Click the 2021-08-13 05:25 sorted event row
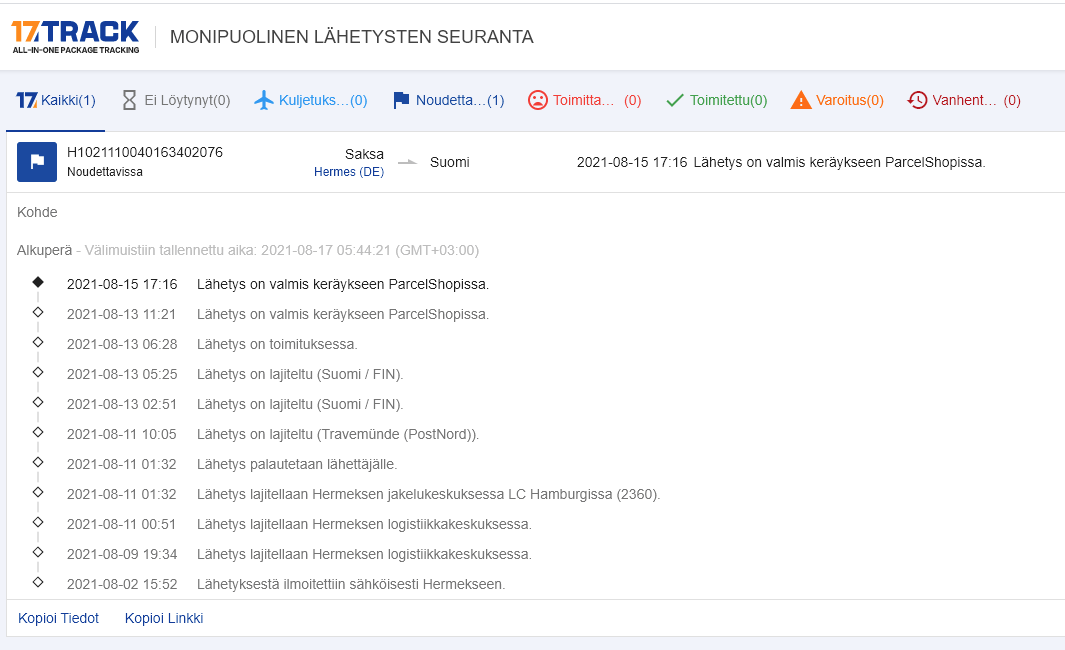This screenshot has height=650, width=1065. pos(235,374)
